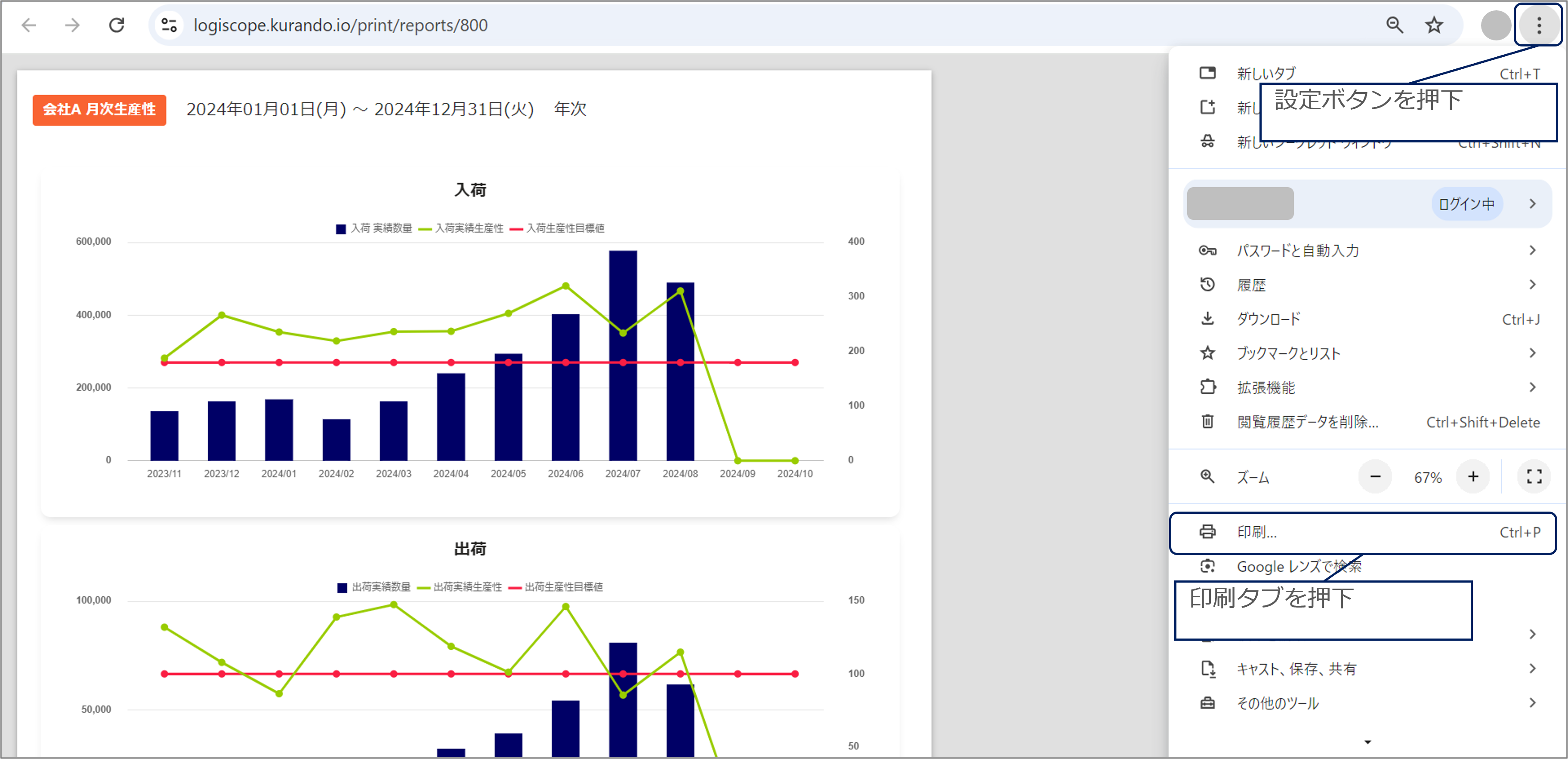Decrease zoom with the minus button
Screen dimensions: 1568x759
pyautogui.click(x=1375, y=477)
